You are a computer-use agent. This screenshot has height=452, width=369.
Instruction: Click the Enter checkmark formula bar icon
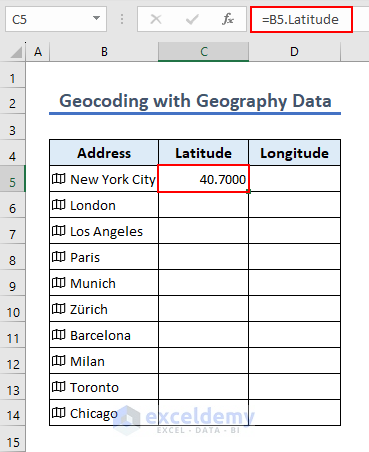pyautogui.click(x=192, y=19)
